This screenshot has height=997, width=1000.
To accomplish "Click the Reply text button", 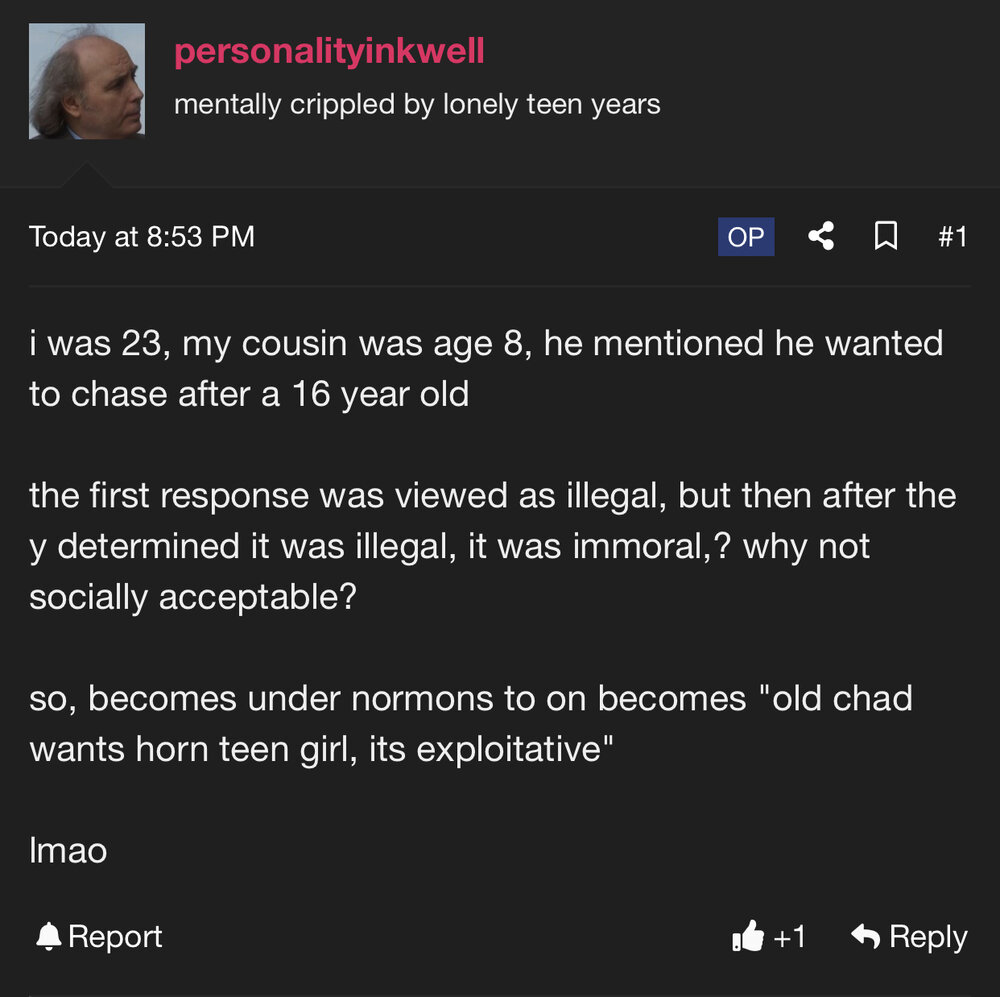I will (x=928, y=937).
